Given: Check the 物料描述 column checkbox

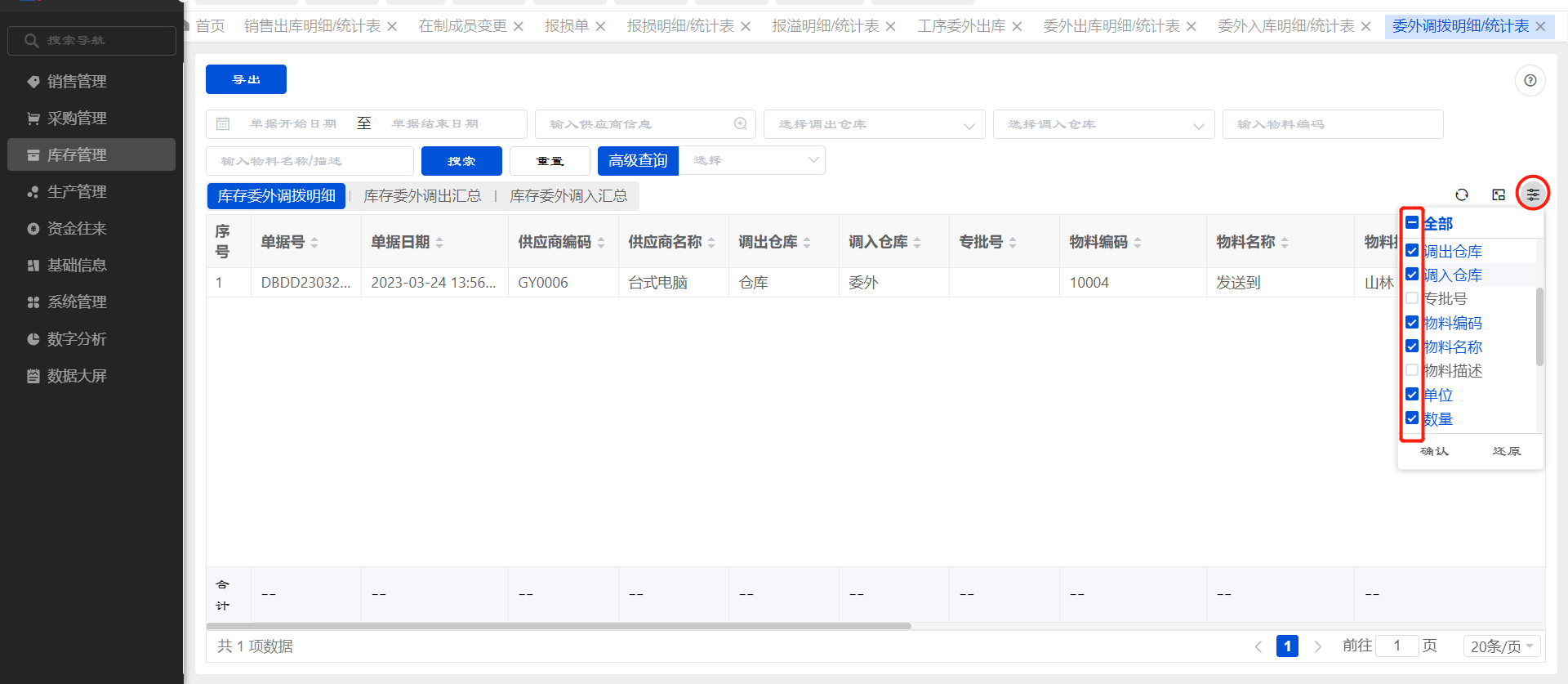Looking at the screenshot, I should [1412, 370].
